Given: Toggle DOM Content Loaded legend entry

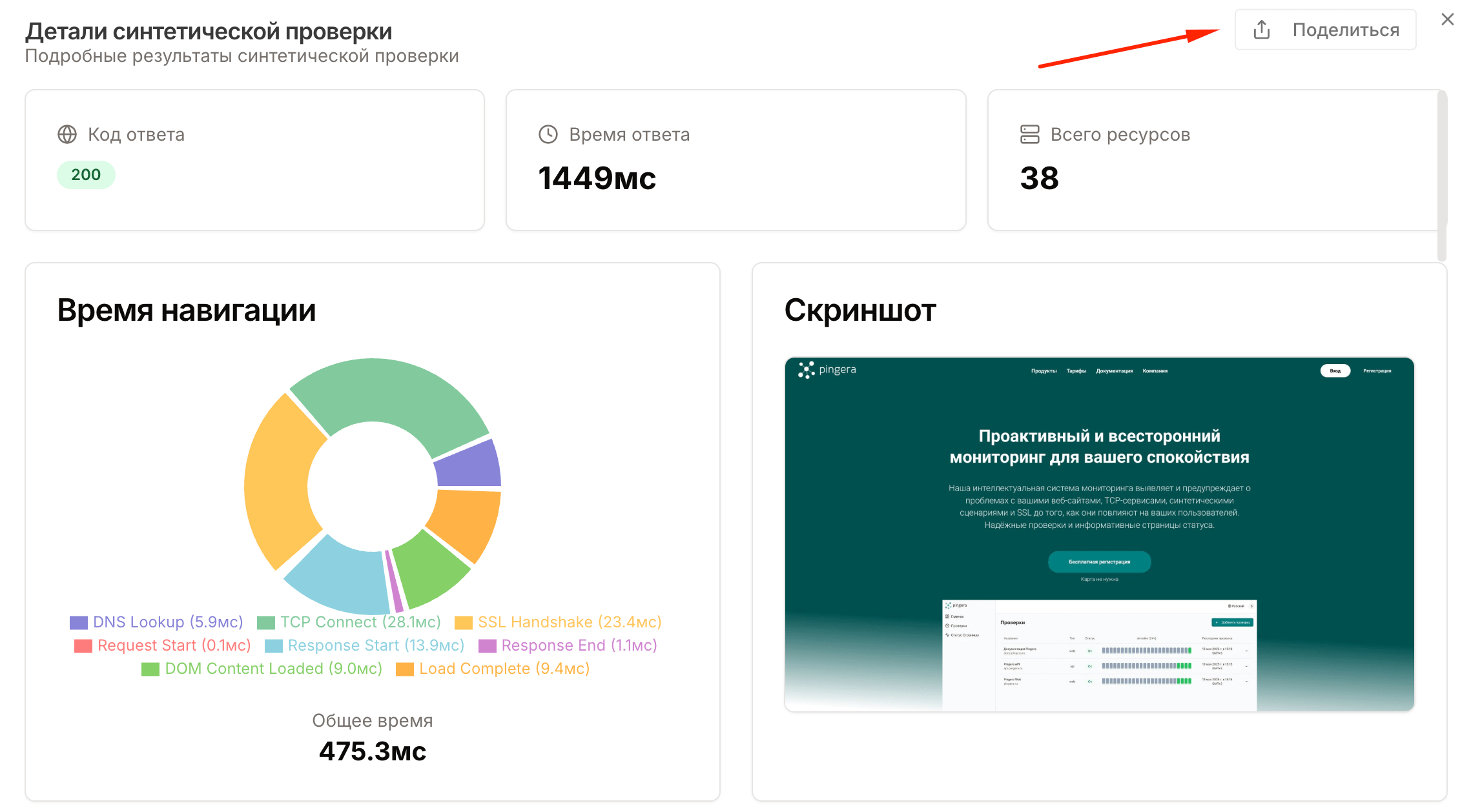Looking at the screenshot, I should [x=262, y=669].
